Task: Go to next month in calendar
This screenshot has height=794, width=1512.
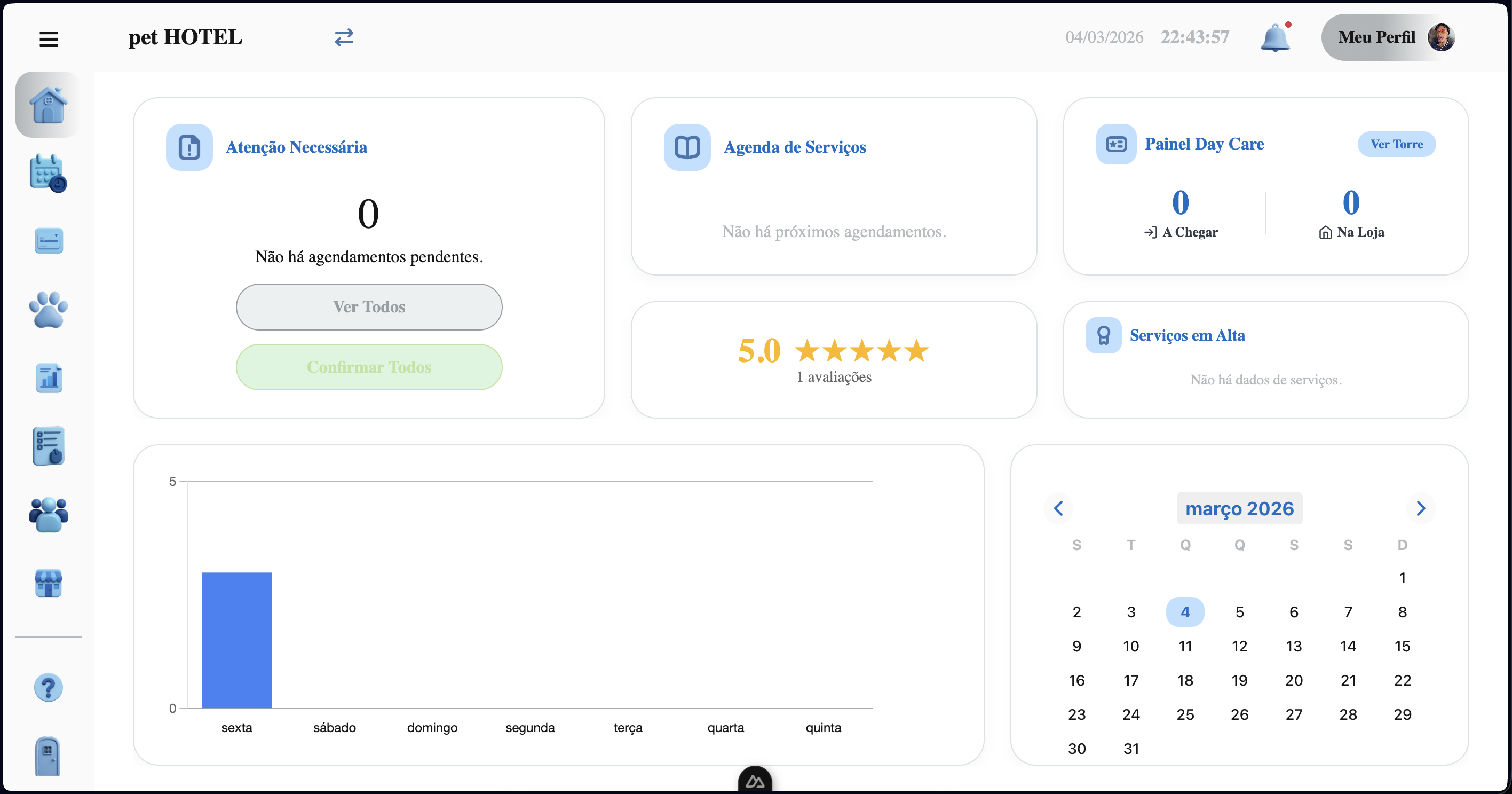Action: click(x=1420, y=508)
